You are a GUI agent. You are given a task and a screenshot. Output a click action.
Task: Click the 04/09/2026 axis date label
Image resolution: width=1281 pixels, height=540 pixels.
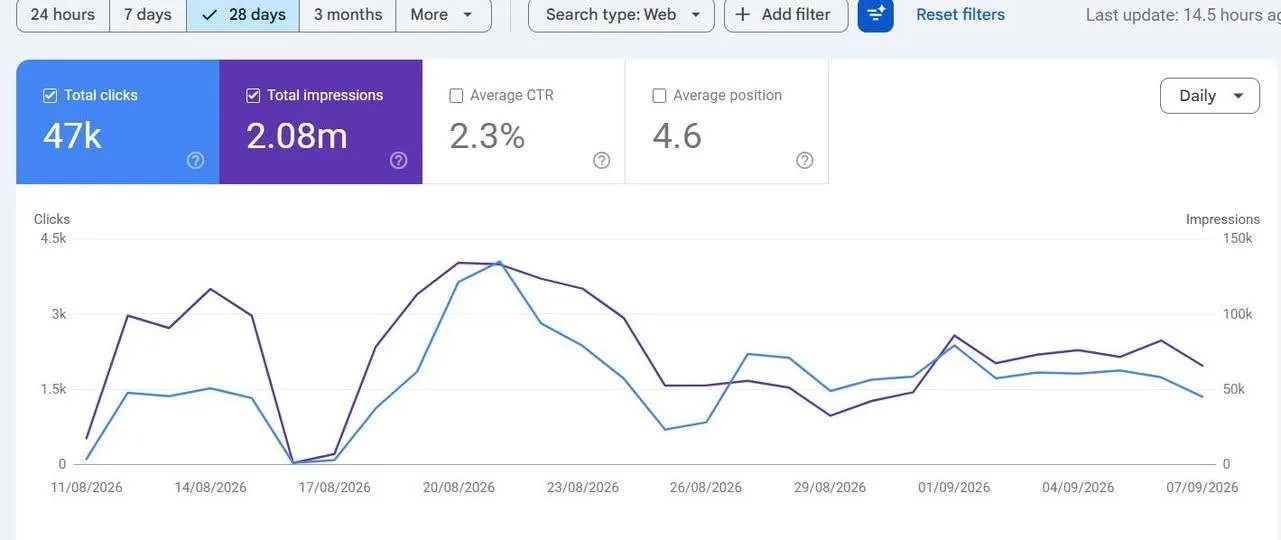pos(1078,488)
